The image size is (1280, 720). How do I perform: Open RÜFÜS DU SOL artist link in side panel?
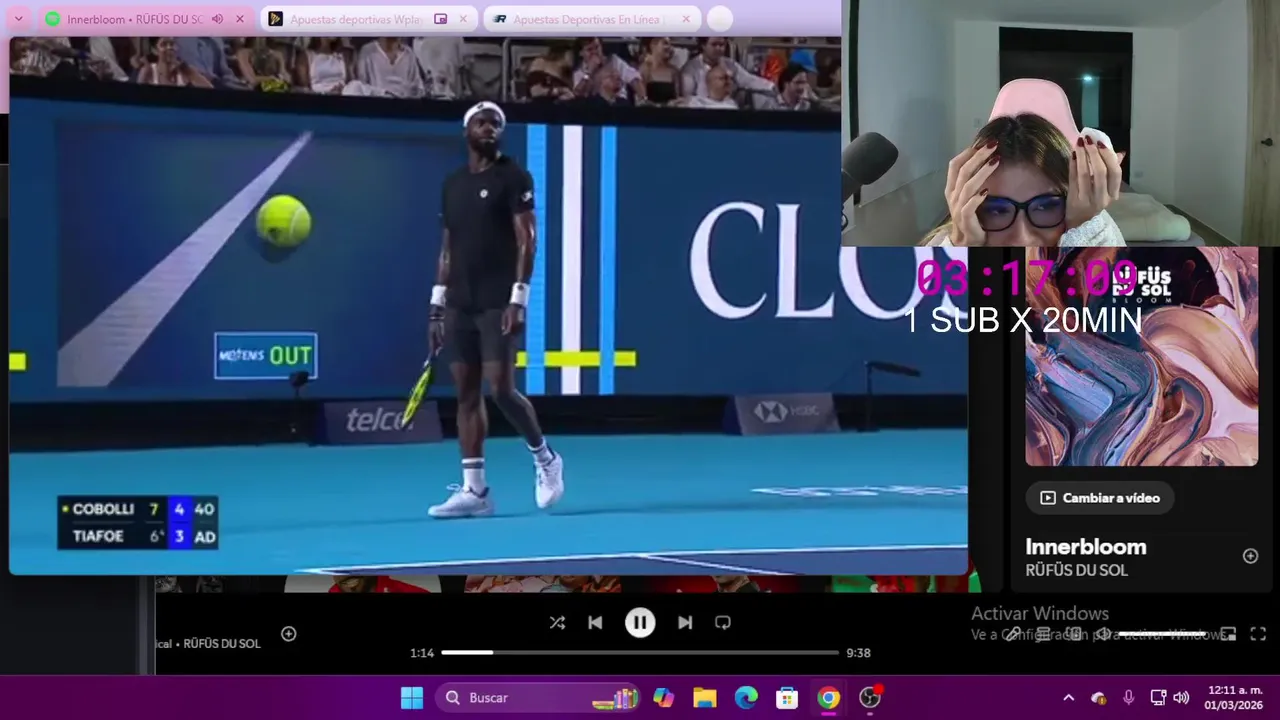click(x=1077, y=571)
